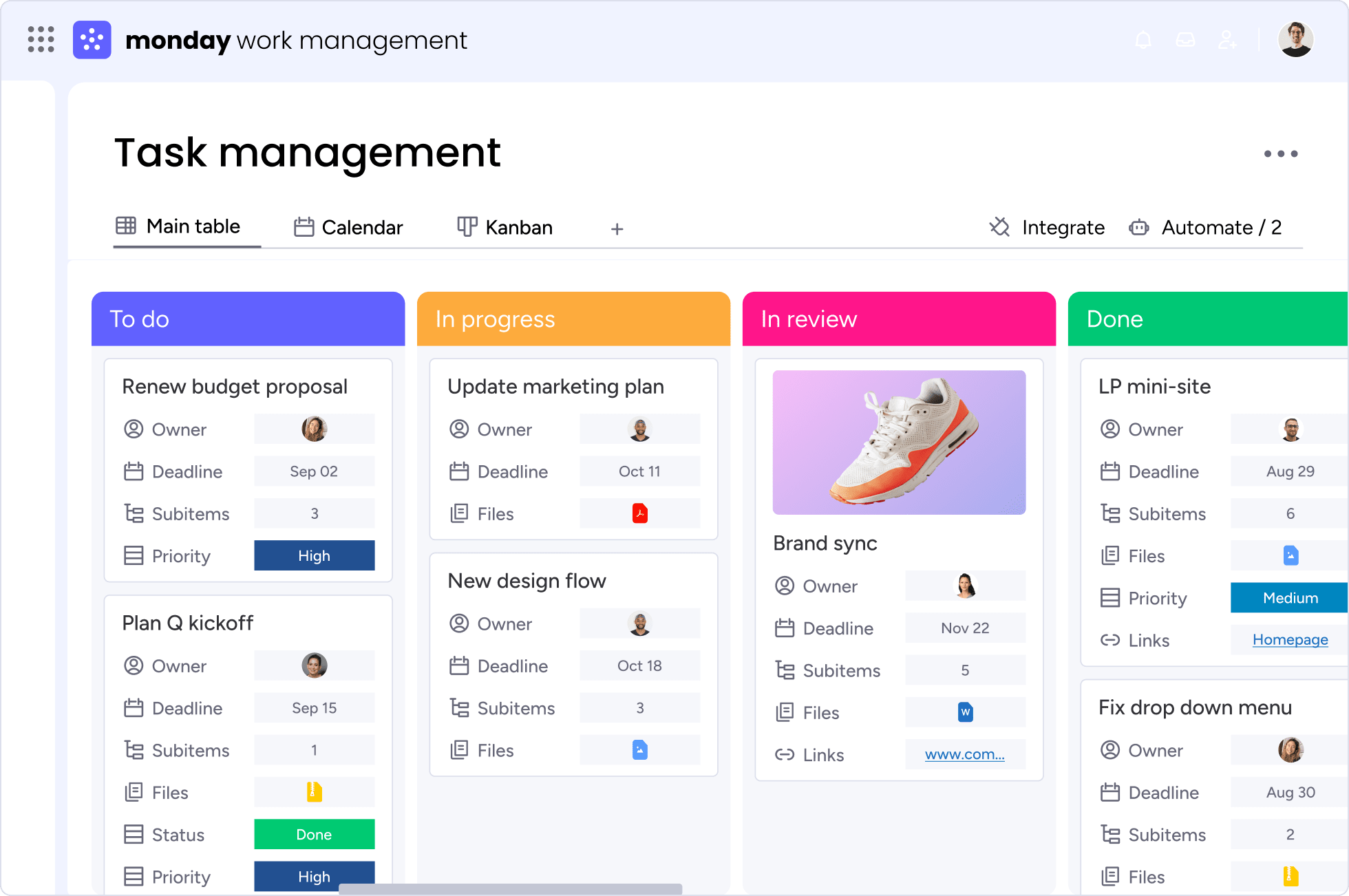The image size is (1349, 896).
Task: Click the invite members icon
Action: point(1227,40)
